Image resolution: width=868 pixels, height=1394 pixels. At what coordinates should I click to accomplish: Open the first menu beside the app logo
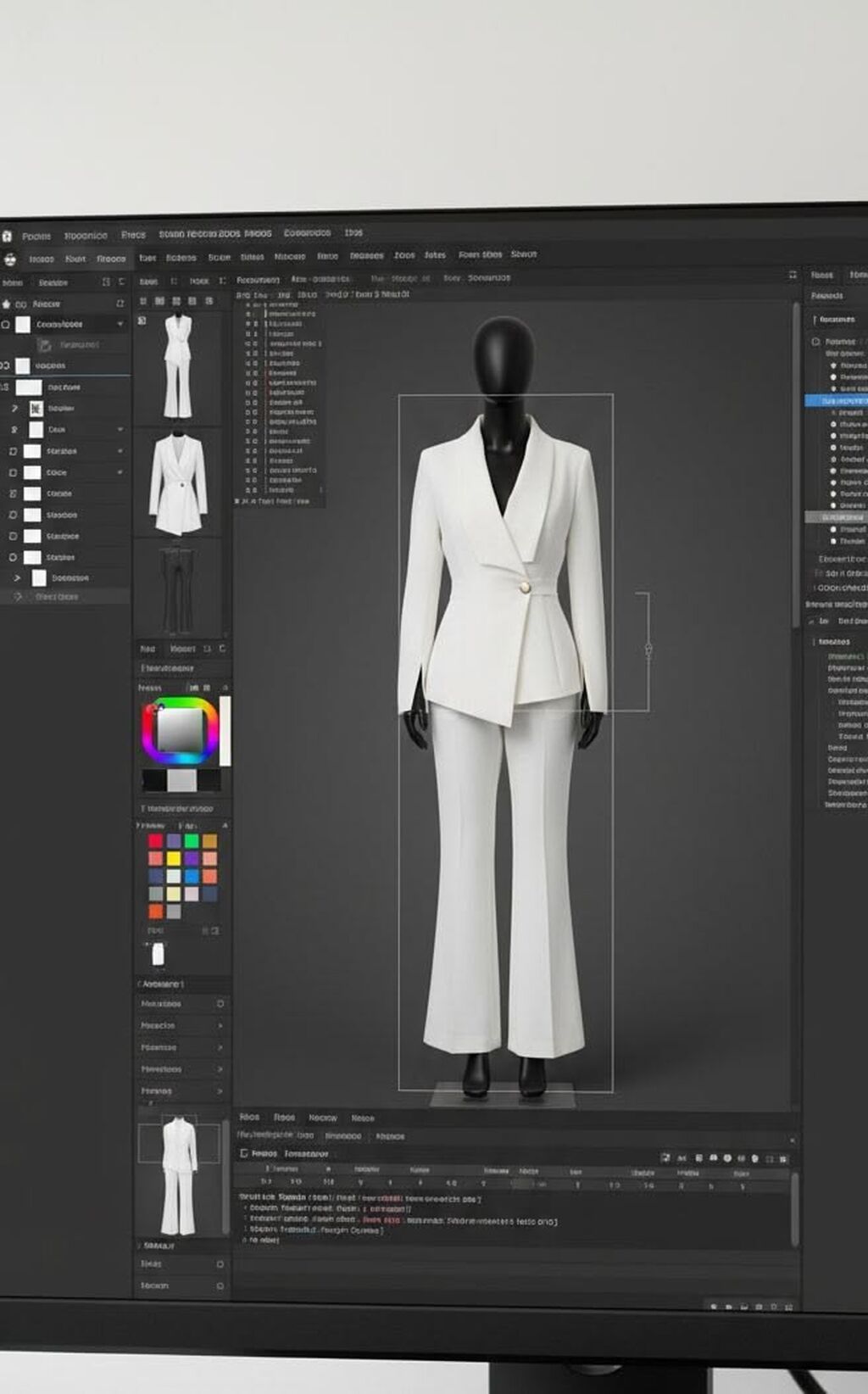[x=36, y=237]
